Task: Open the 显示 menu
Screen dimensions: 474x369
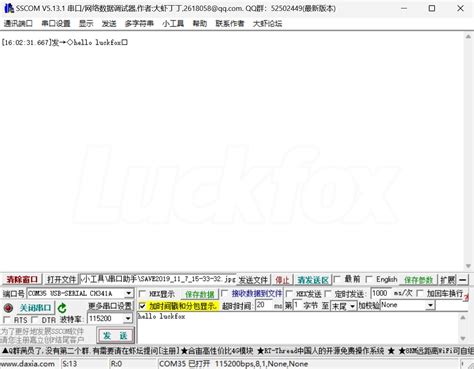Action: point(86,23)
